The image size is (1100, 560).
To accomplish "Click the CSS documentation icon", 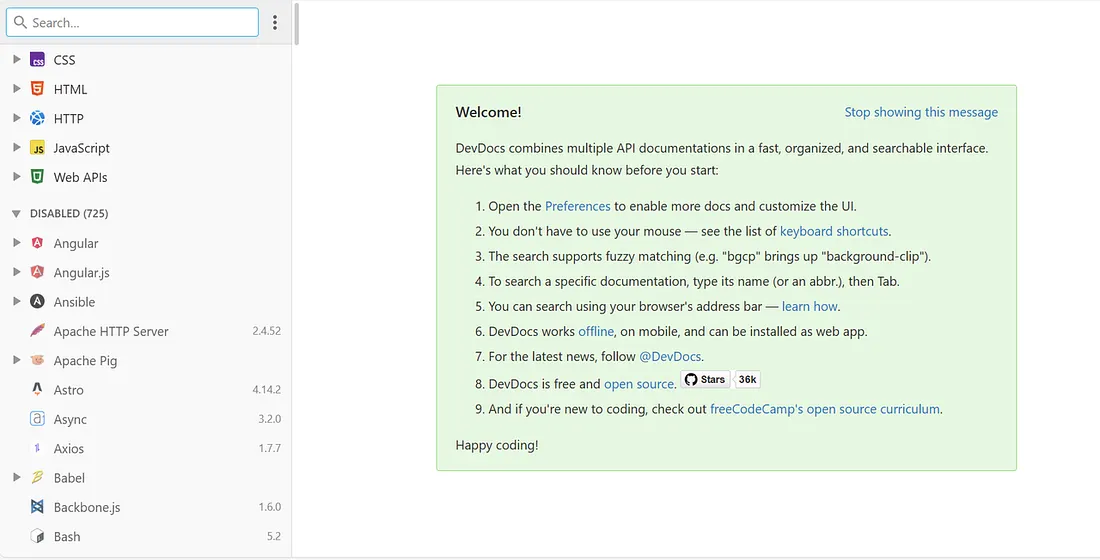I will [37, 60].
